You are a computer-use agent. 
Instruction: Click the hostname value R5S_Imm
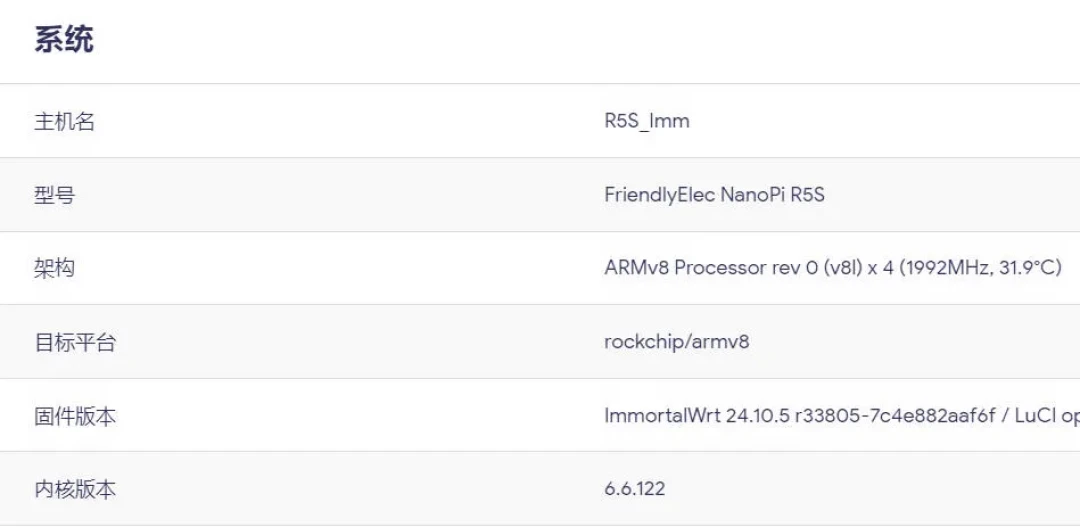pyautogui.click(x=647, y=121)
